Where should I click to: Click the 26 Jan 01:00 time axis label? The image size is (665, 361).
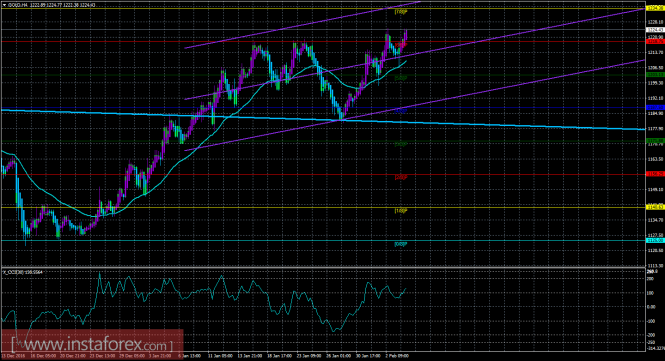(339, 356)
